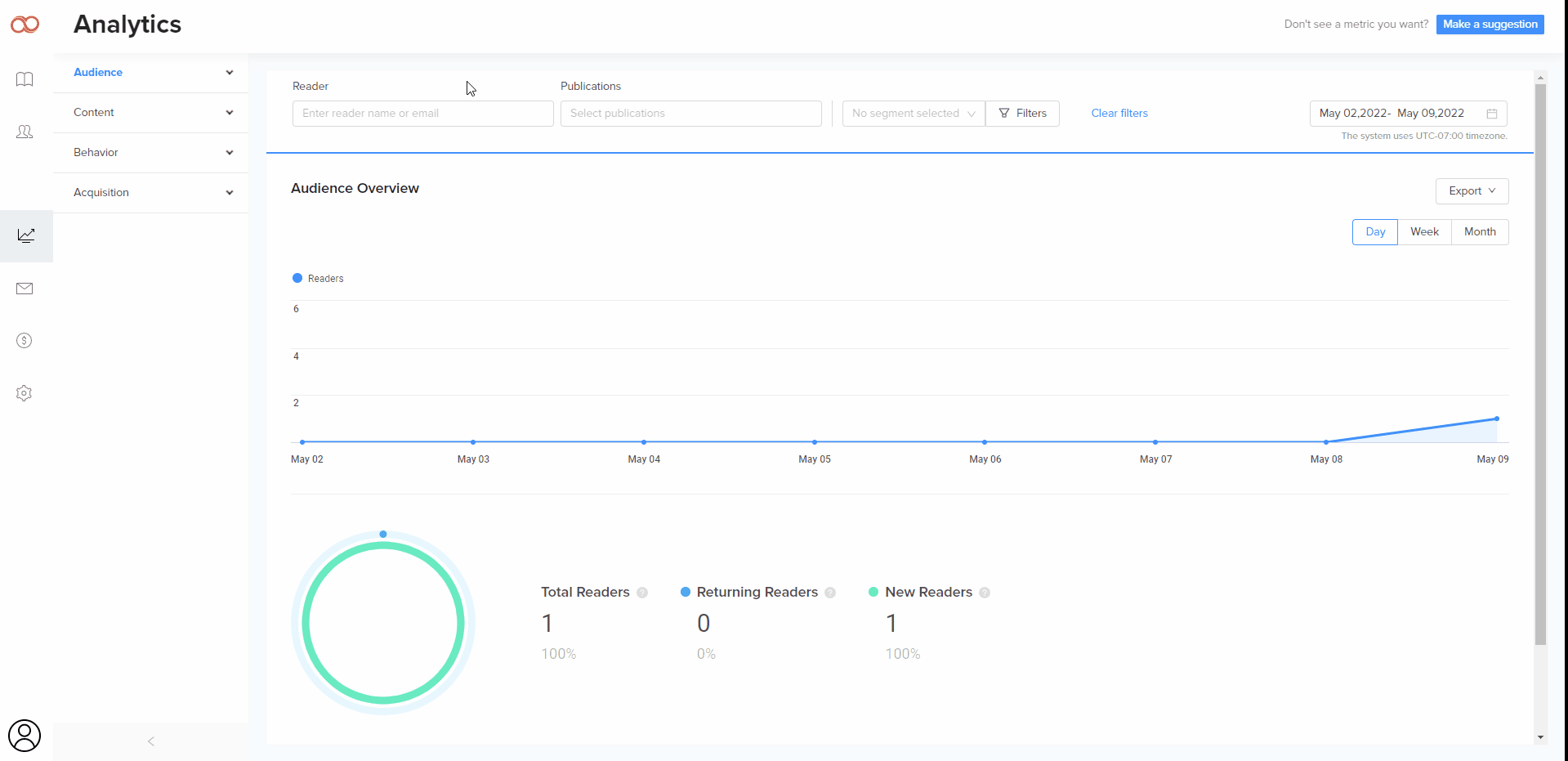Open the Export dropdown
The height and width of the screenshot is (761, 1568).
[x=1472, y=191]
